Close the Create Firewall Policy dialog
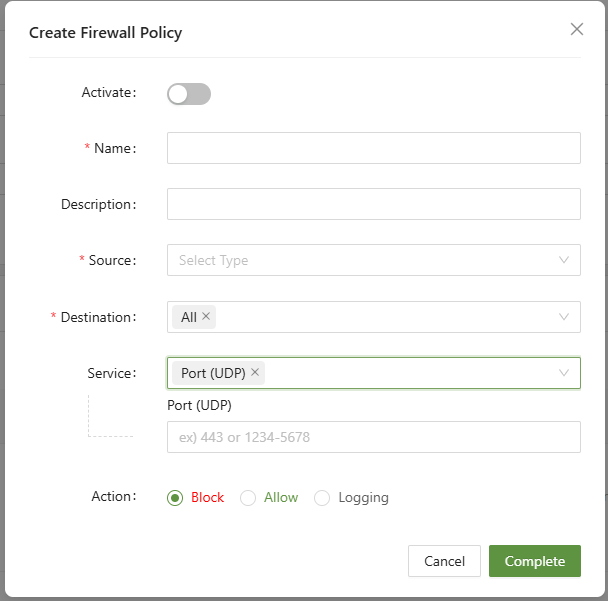Image resolution: width=608 pixels, height=601 pixels. (576, 29)
